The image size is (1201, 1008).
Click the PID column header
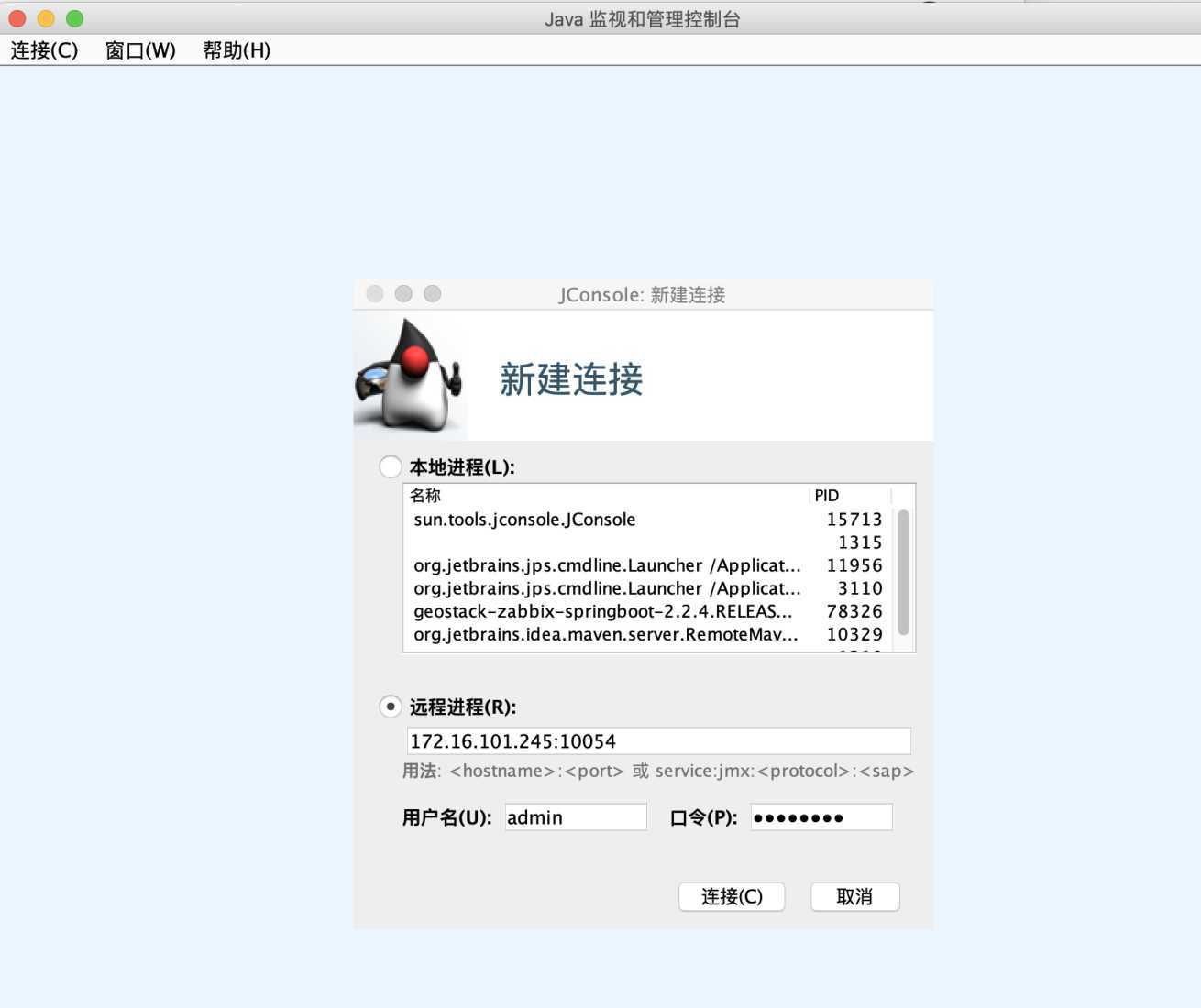[x=851, y=496]
